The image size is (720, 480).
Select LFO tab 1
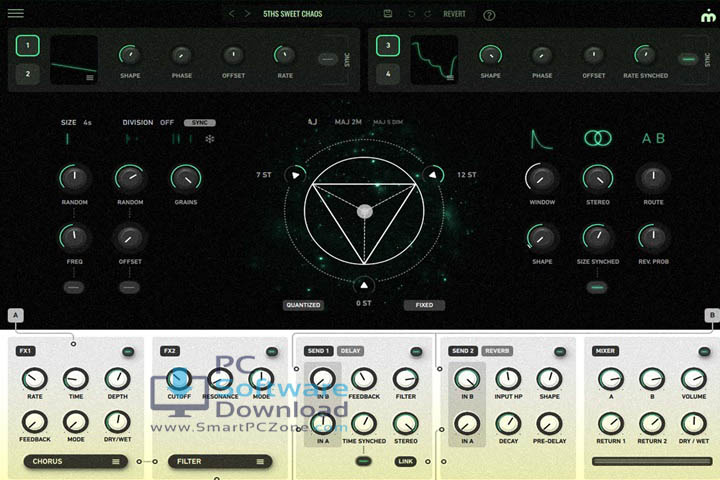[28, 45]
